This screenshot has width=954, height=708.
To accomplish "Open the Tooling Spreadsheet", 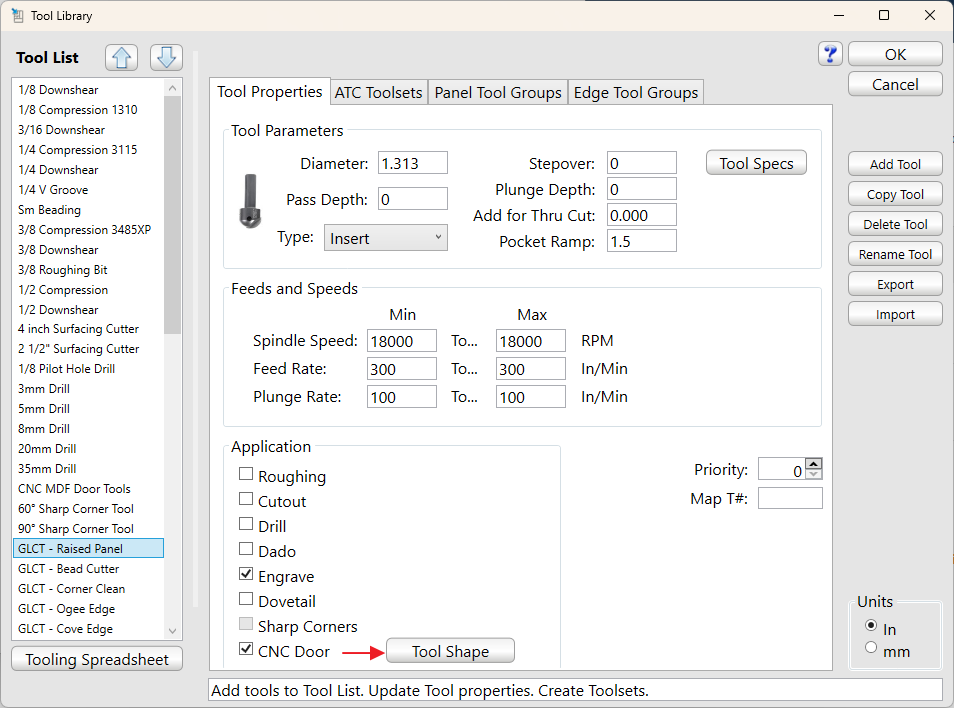I will (97, 659).
